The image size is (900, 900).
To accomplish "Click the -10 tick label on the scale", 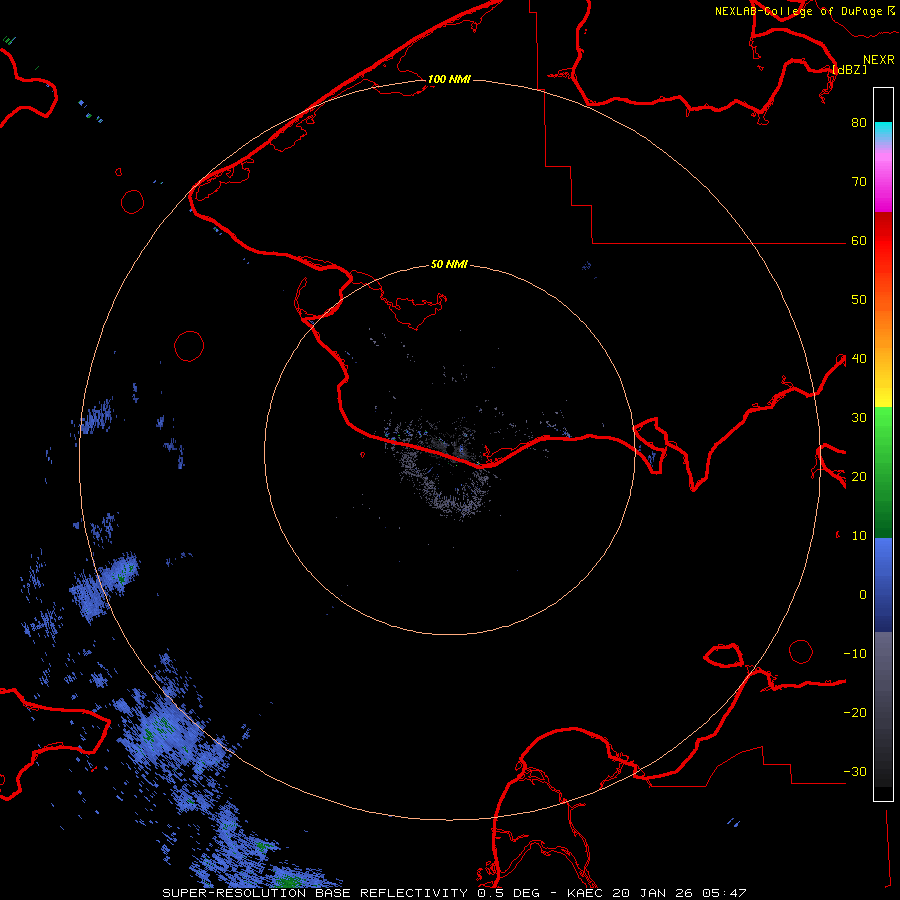I will point(855,654).
